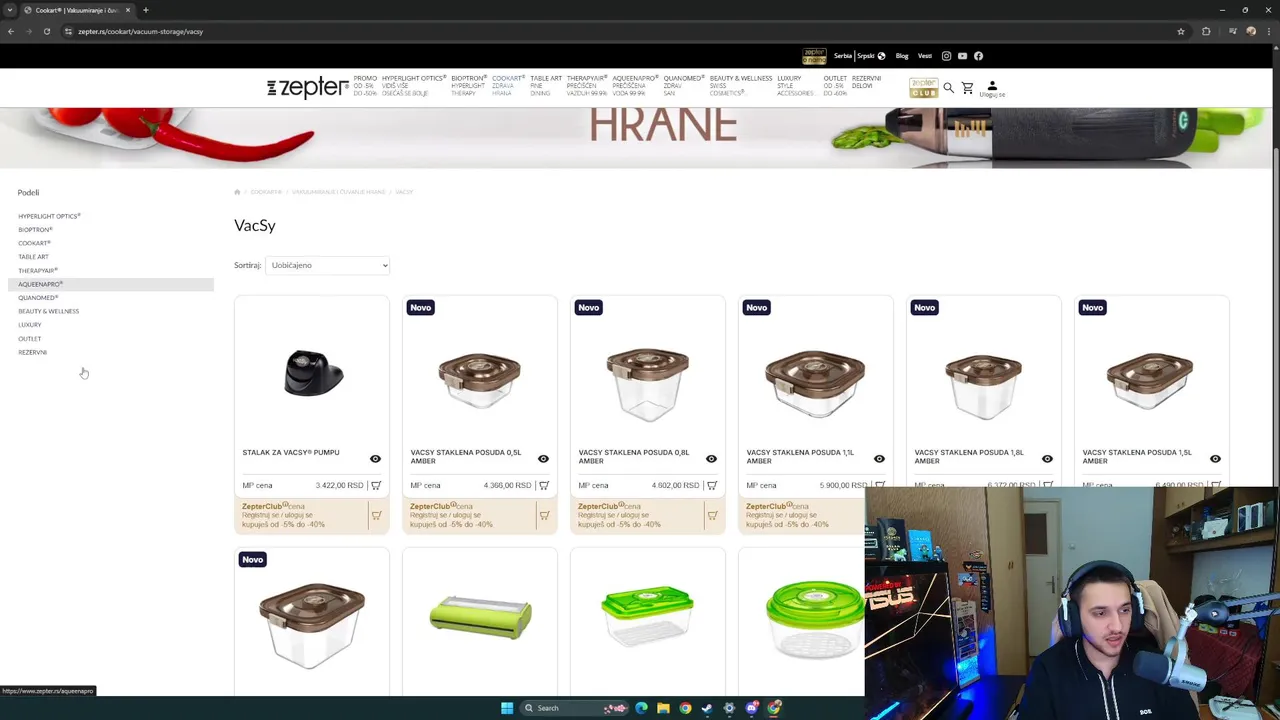The image size is (1280, 720).
Task: Open the Sortiraj 'Uobičajeno' dropdown
Action: [327, 265]
